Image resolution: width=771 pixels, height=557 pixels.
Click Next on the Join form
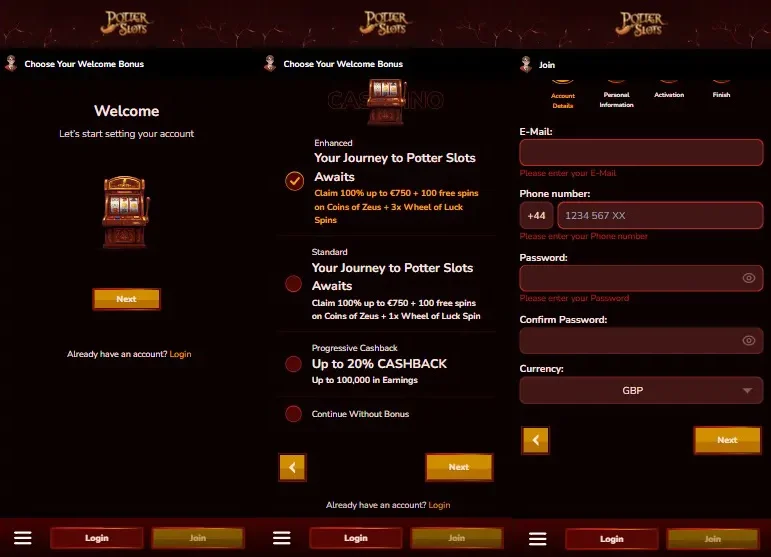[727, 440]
